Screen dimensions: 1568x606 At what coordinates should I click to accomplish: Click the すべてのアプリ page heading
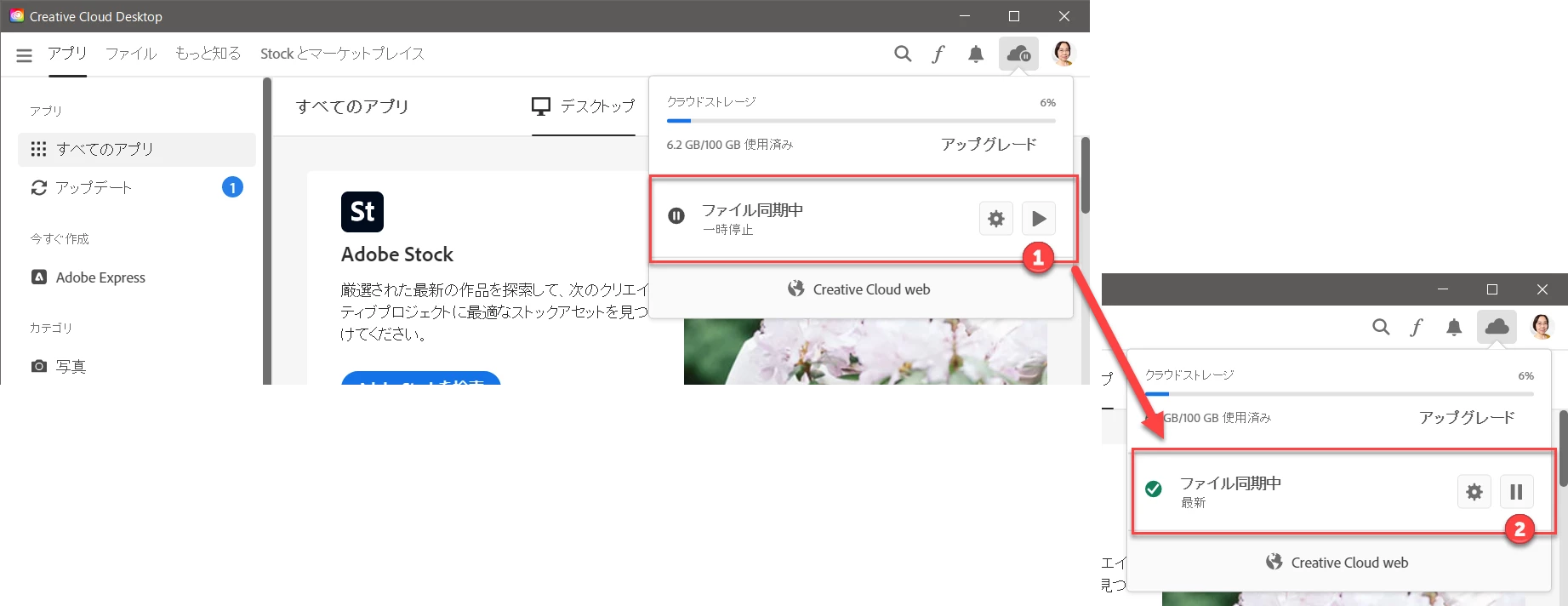click(x=352, y=106)
